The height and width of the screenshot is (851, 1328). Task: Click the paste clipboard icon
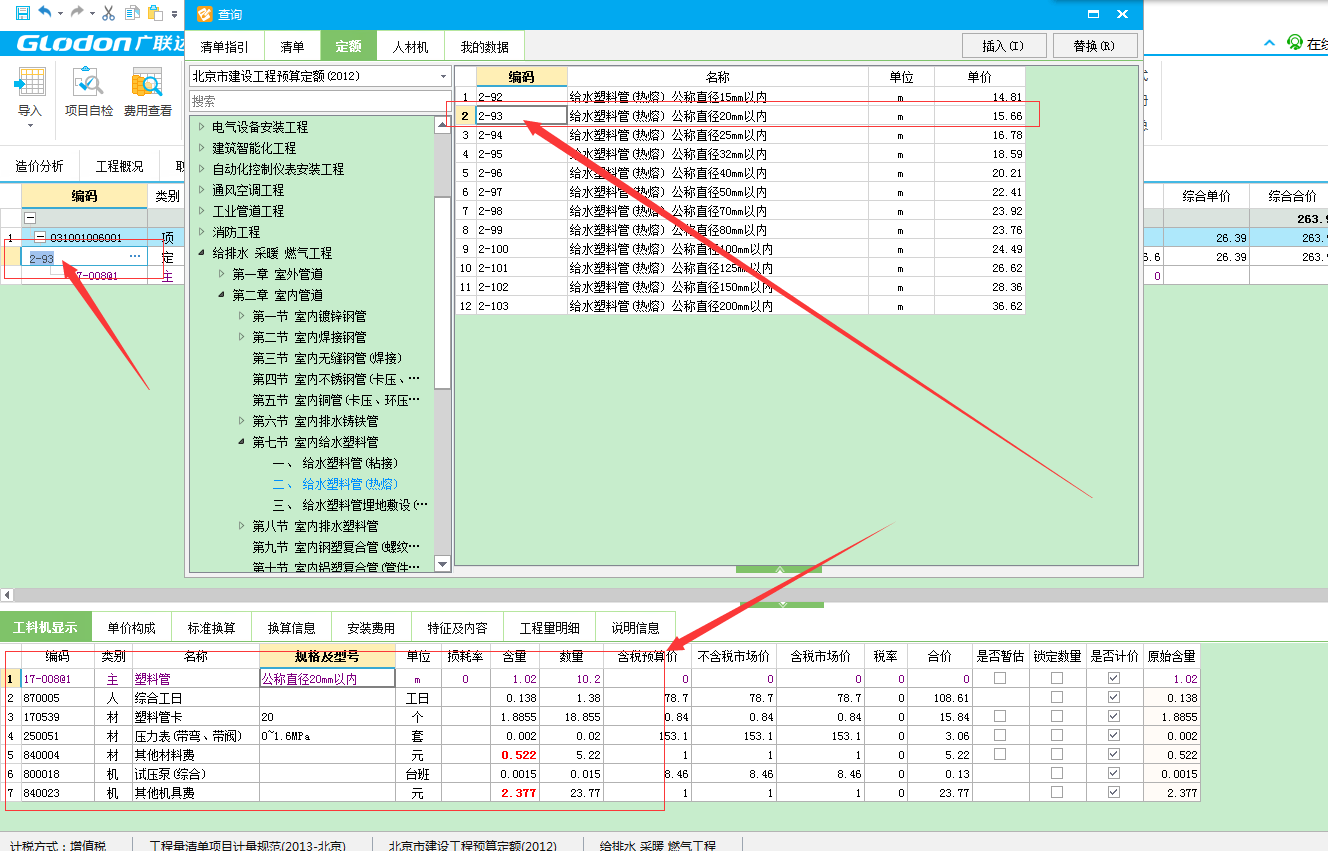click(x=154, y=13)
